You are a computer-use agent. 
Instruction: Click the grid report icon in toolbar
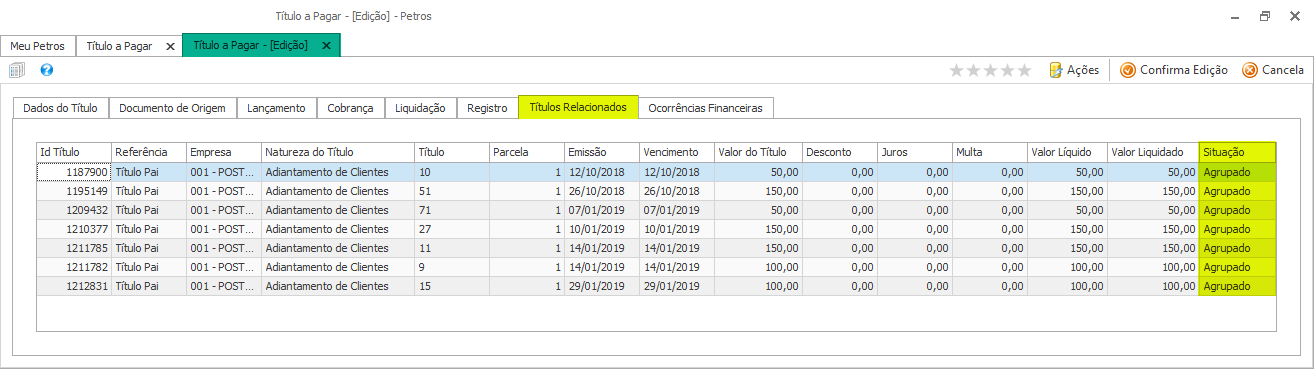(17, 70)
